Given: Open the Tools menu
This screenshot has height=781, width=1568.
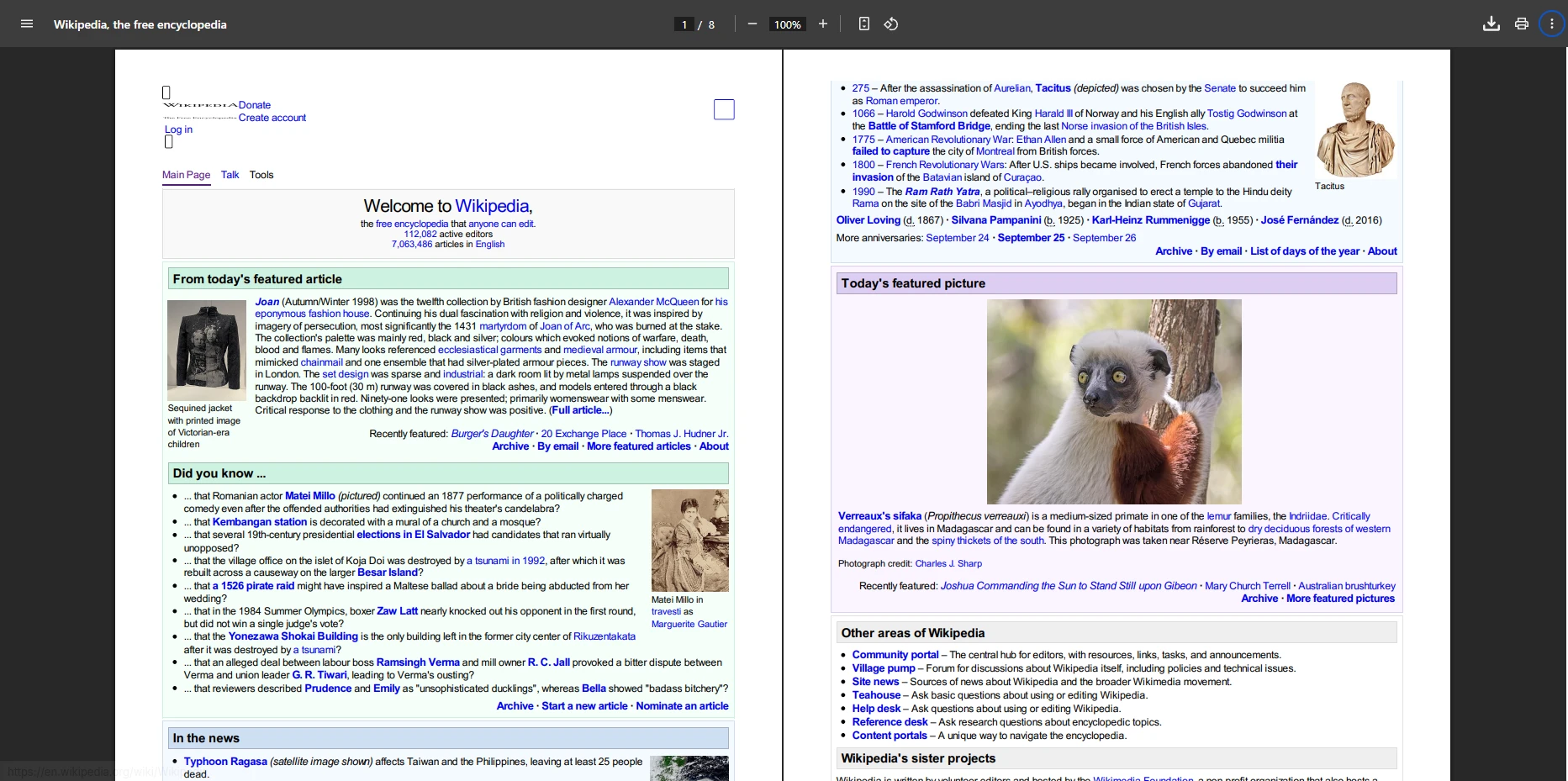Looking at the screenshot, I should (x=261, y=175).
